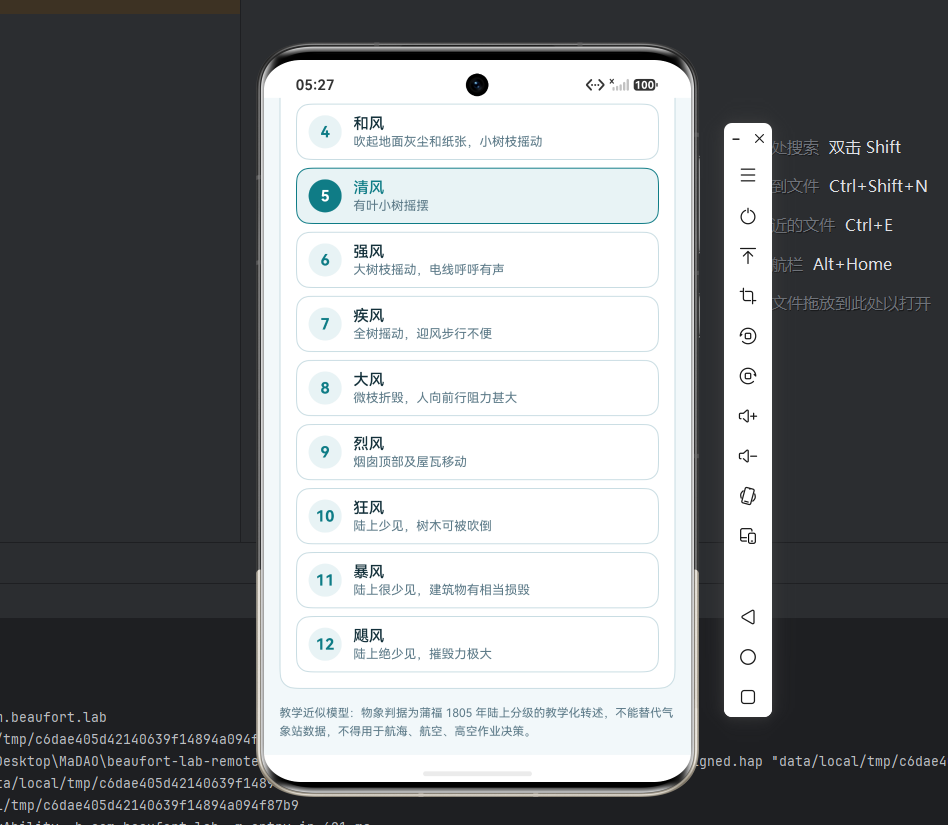Click the terminal line ending beaufort.lab
948x825 pixels.
[53, 717]
